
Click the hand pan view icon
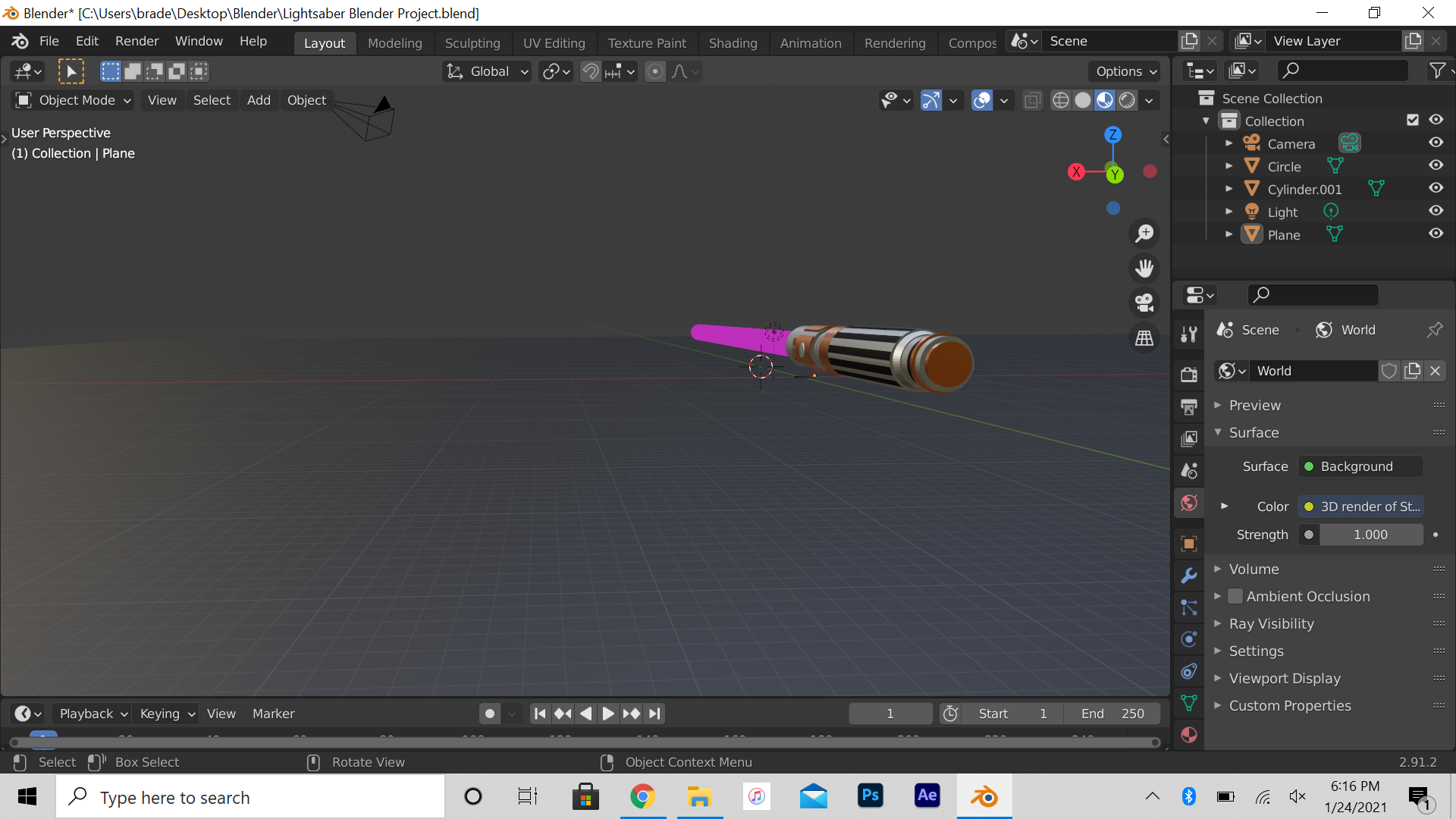coord(1144,268)
